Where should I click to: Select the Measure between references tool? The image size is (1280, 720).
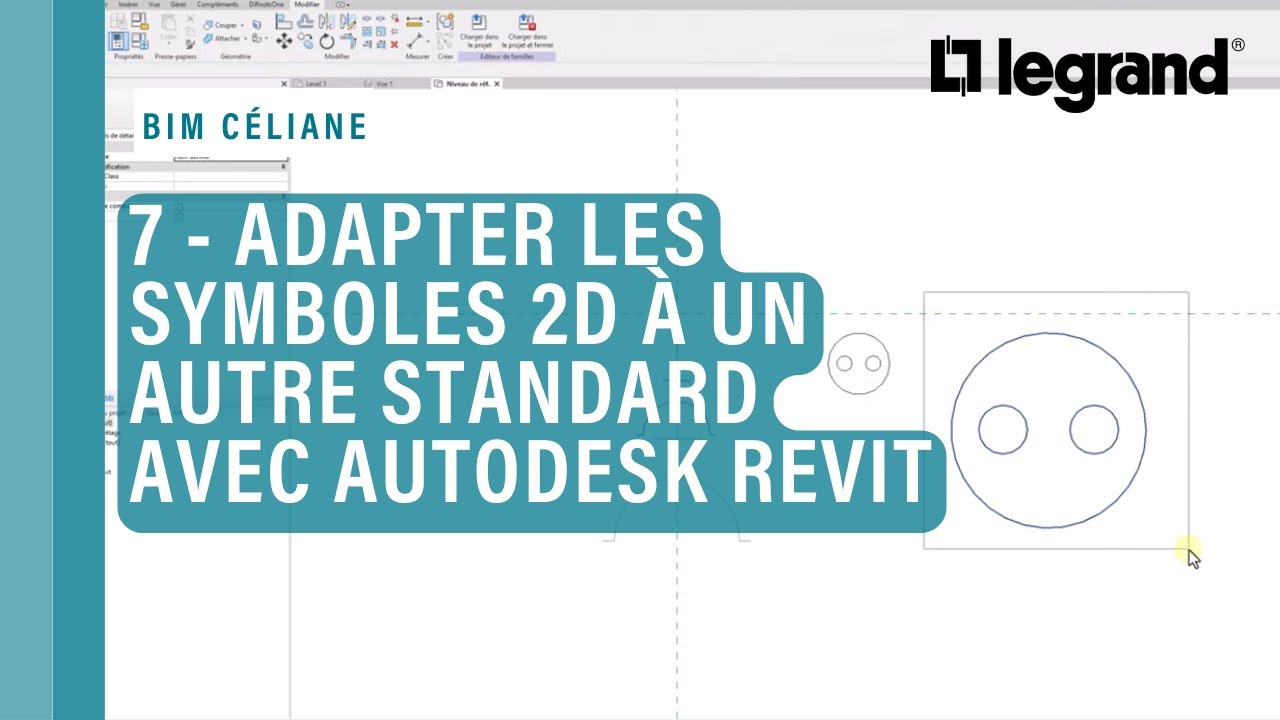pyautogui.click(x=414, y=22)
